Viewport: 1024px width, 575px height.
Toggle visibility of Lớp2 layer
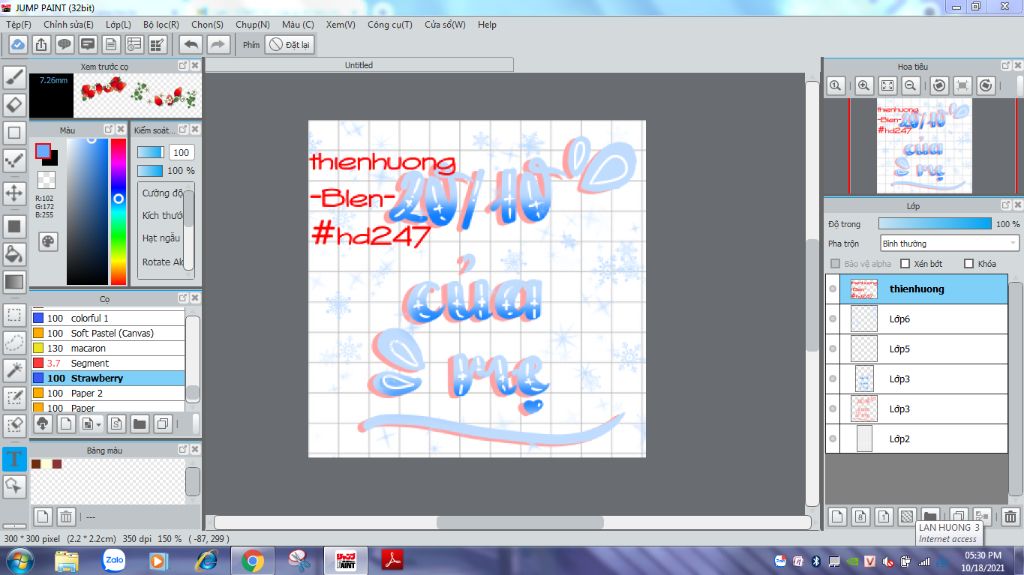coord(833,439)
